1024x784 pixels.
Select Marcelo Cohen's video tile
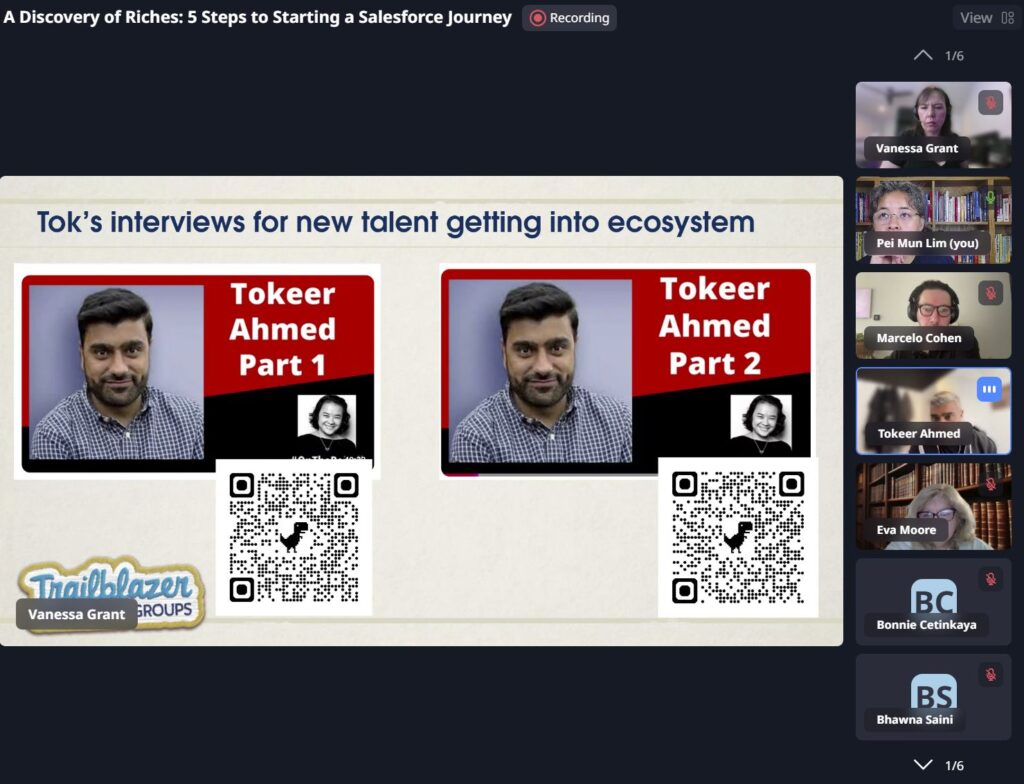(x=933, y=316)
